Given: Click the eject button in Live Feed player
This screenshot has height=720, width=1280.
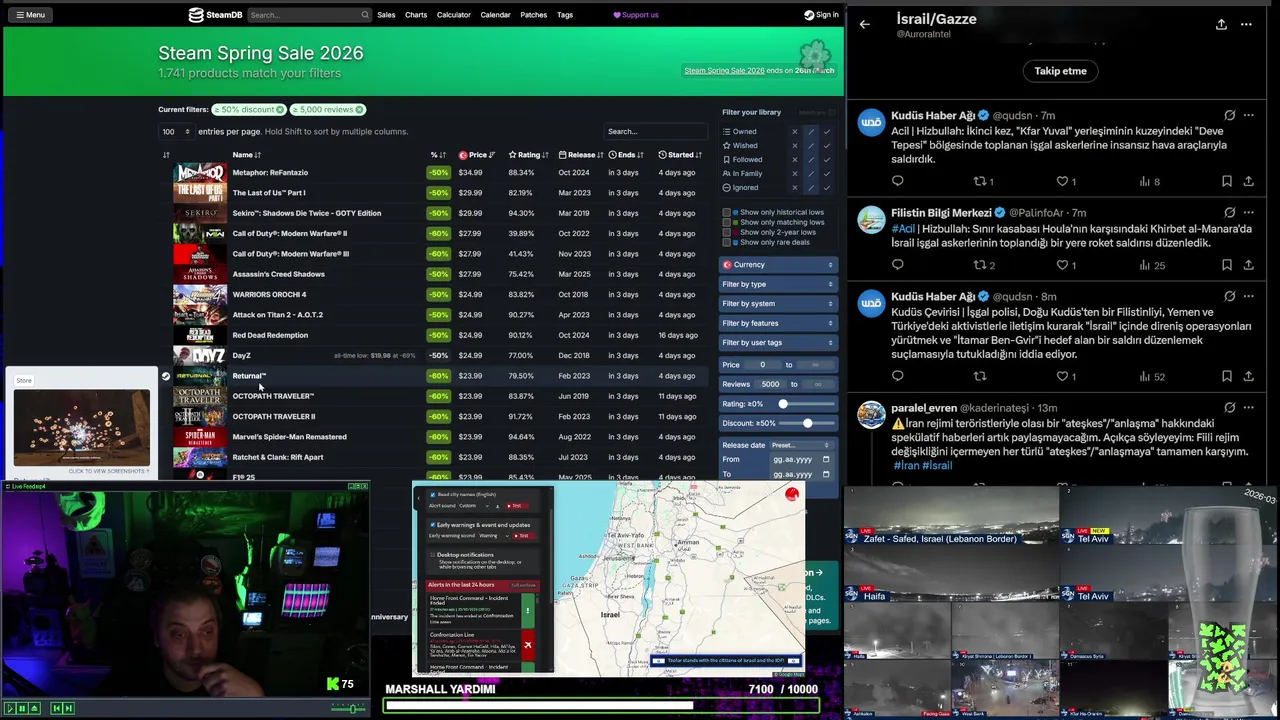Looking at the screenshot, I should (x=34, y=708).
